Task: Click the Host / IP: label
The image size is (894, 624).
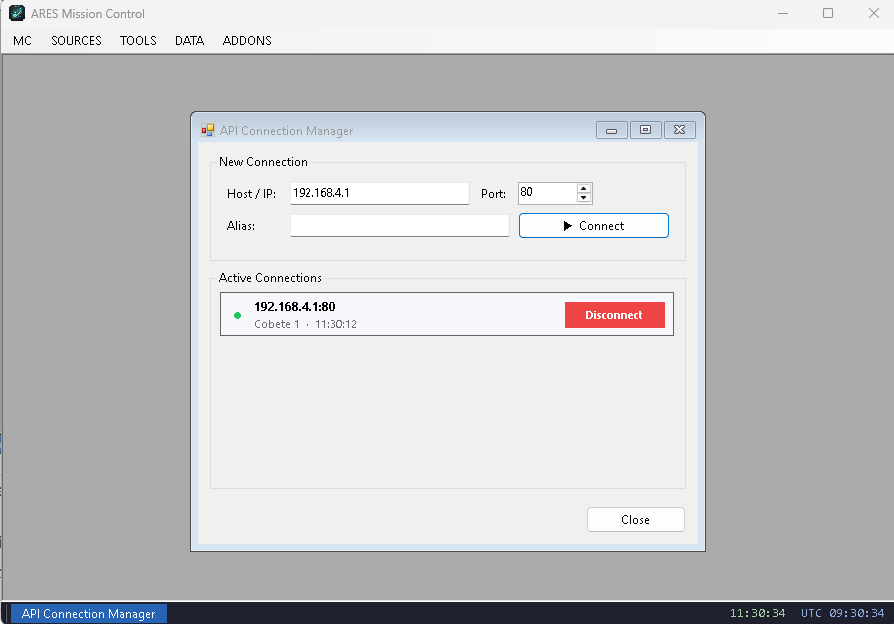Action: coord(251,194)
